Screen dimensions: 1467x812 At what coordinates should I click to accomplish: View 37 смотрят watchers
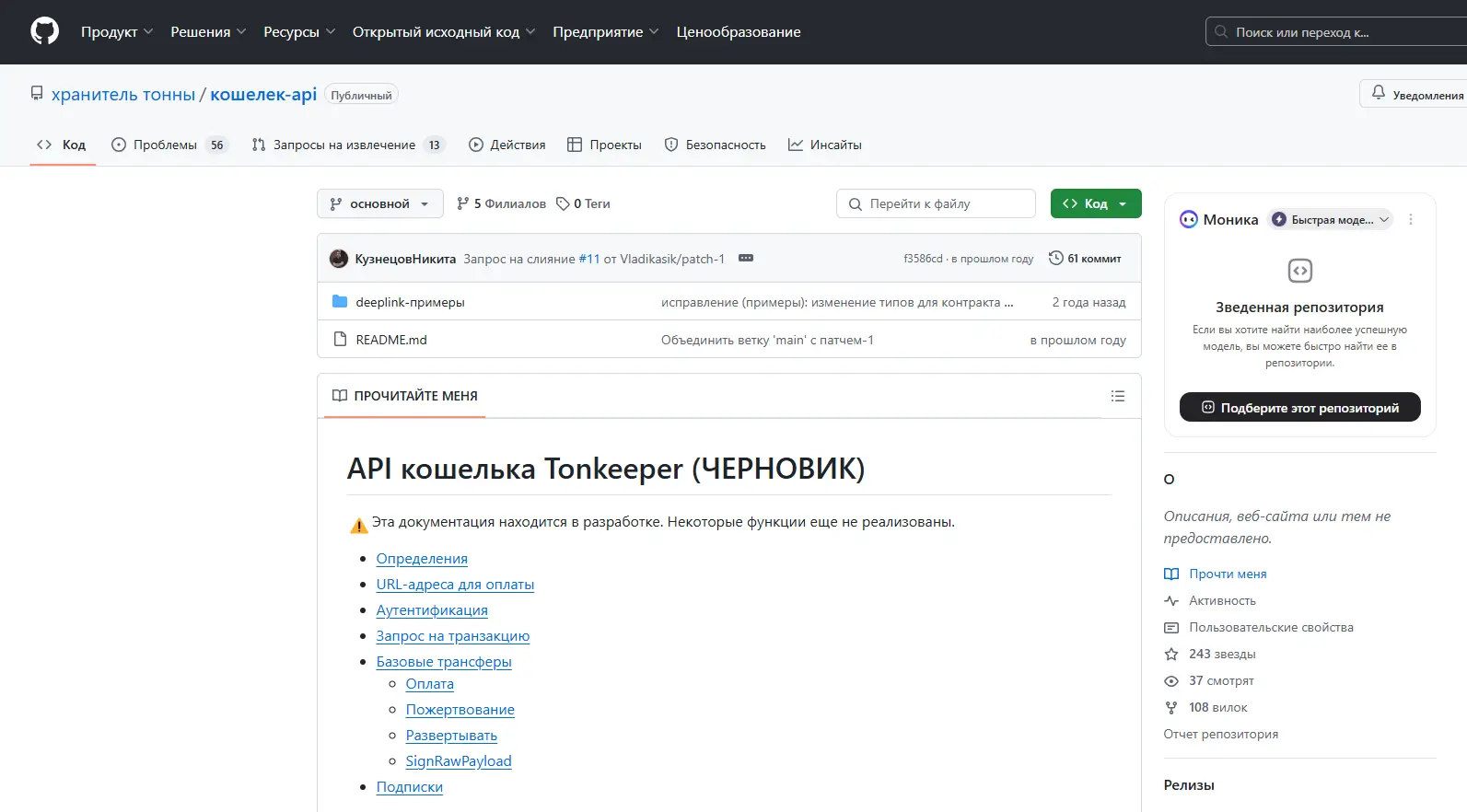pos(1209,680)
